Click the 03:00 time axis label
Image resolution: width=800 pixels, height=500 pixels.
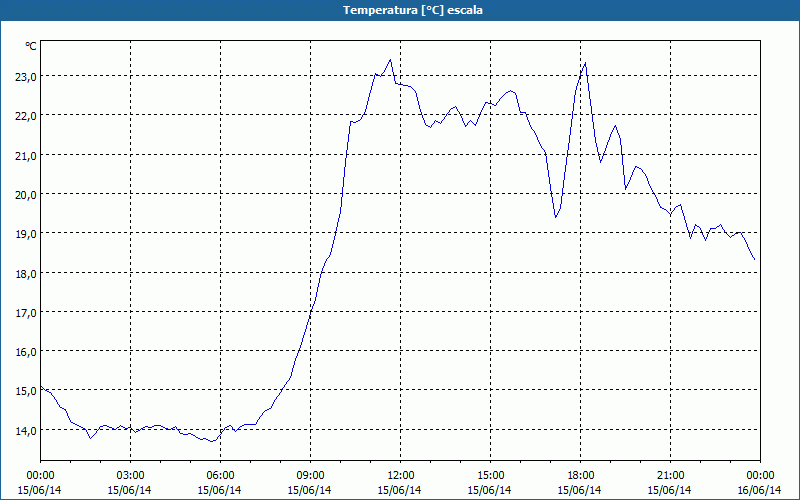point(130,476)
